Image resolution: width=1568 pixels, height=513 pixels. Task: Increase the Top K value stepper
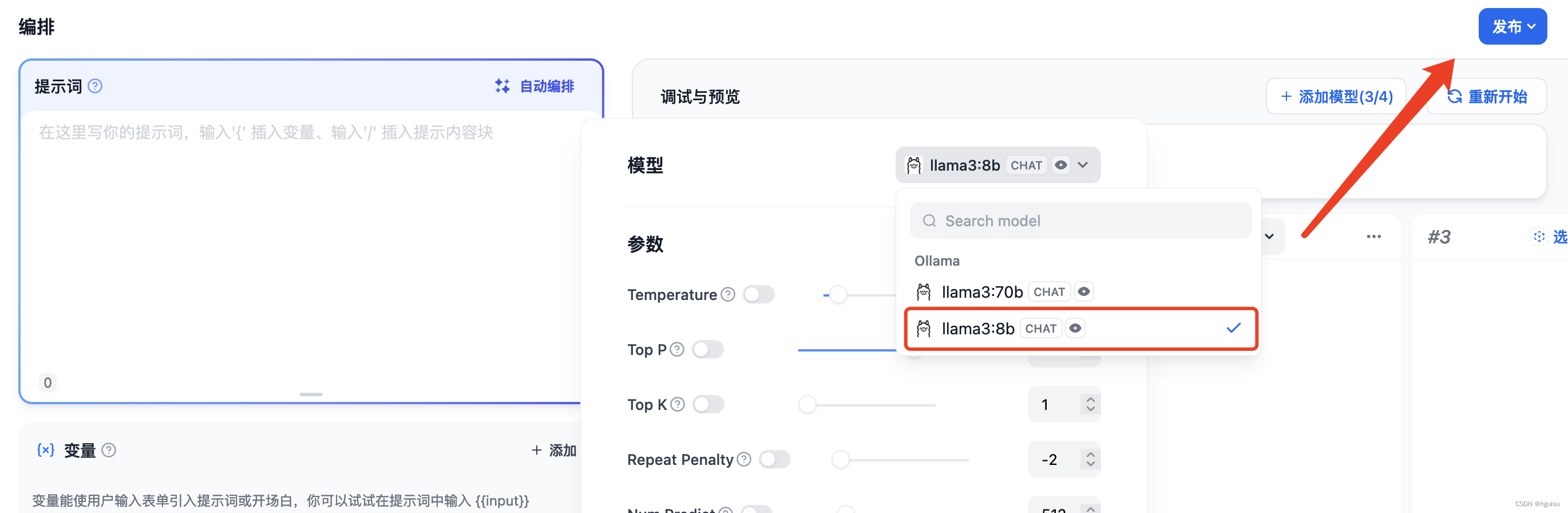pos(1090,400)
